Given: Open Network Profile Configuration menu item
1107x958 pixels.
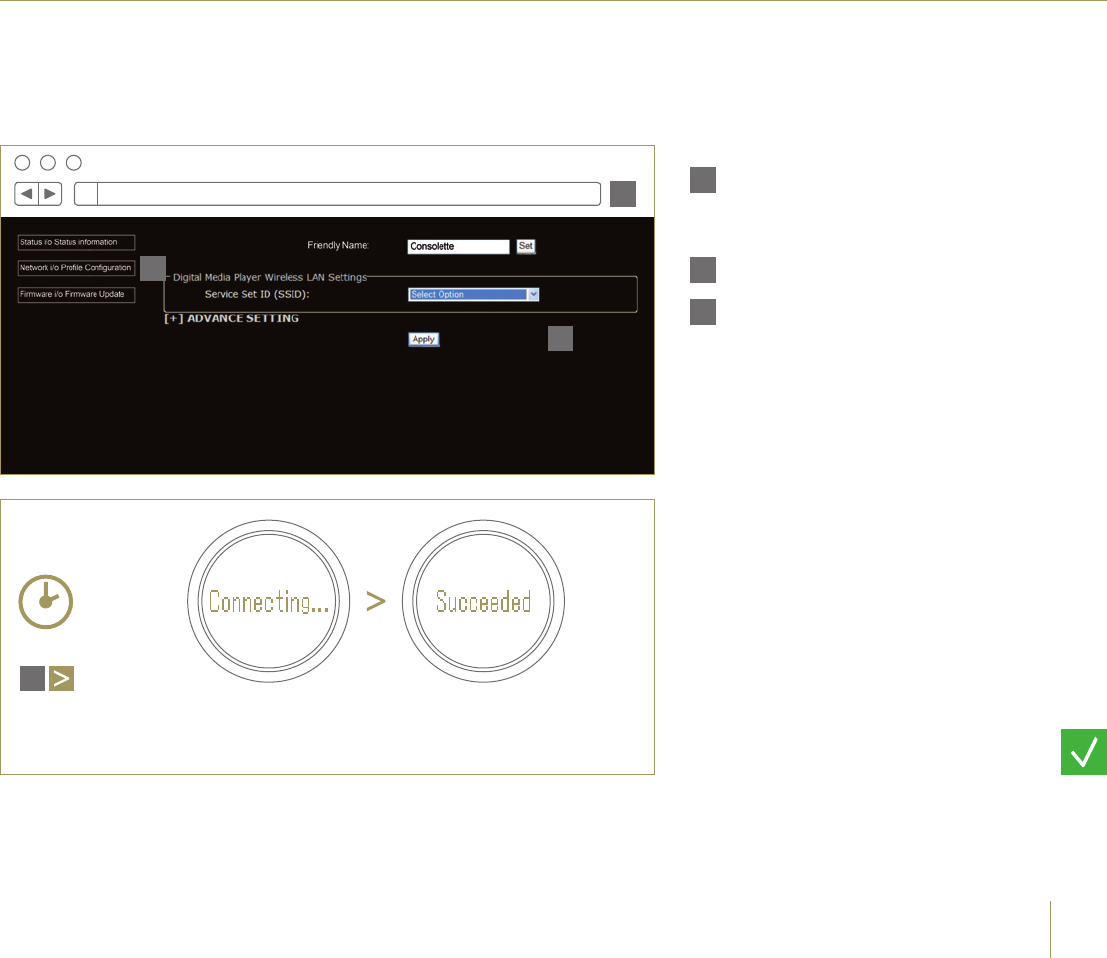Looking at the screenshot, I should [x=76, y=268].
